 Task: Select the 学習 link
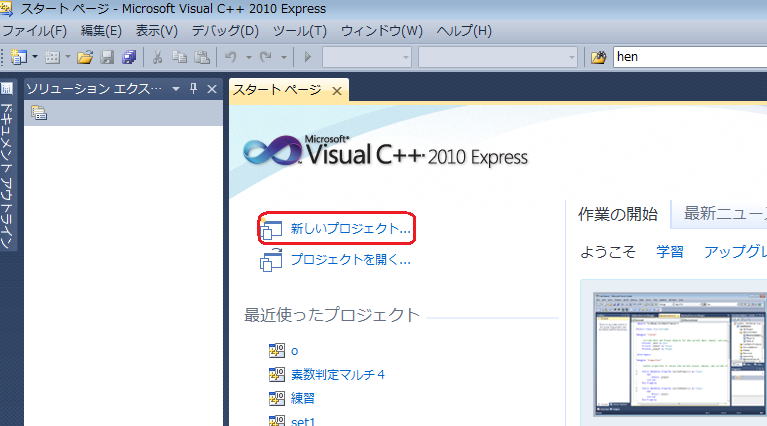[x=670, y=252]
